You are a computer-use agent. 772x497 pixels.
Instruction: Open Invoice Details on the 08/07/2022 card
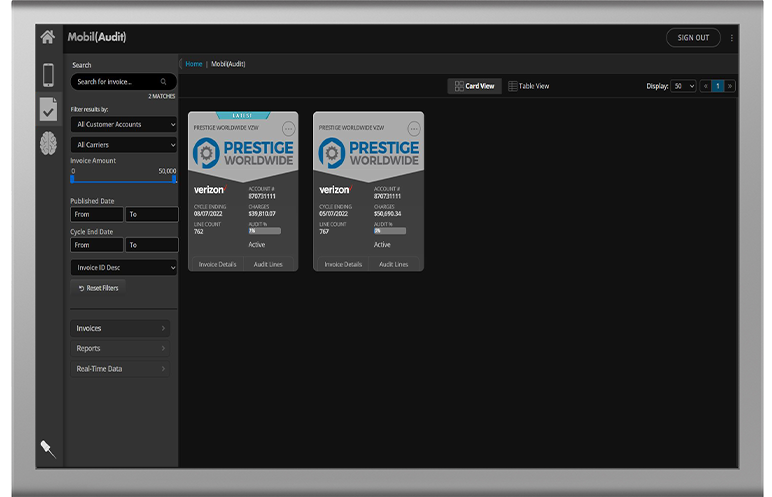coord(217,265)
